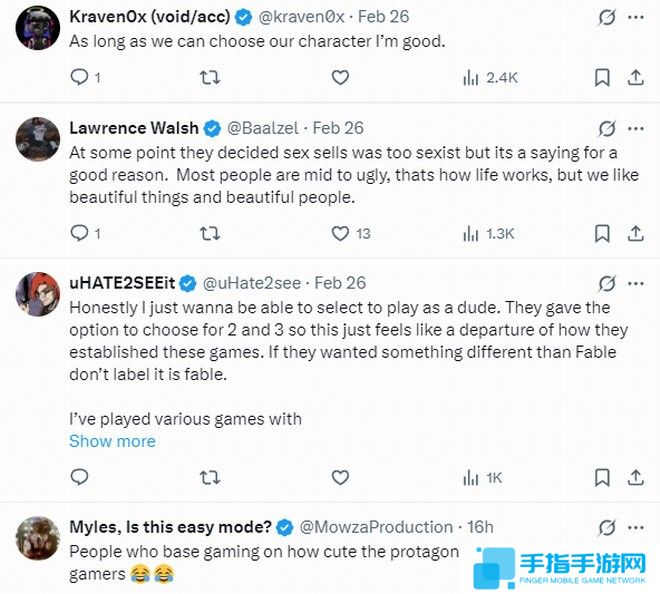Screen dimensions: 660x594
Task: Retweet Lawrence Walsh's post
Action: pyautogui.click(x=210, y=233)
